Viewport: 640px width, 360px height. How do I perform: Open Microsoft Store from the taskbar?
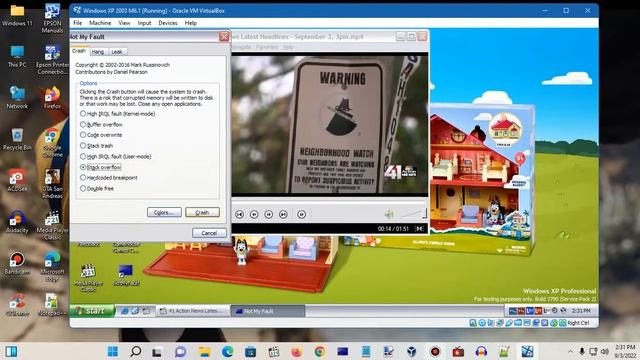click(x=251, y=351)
